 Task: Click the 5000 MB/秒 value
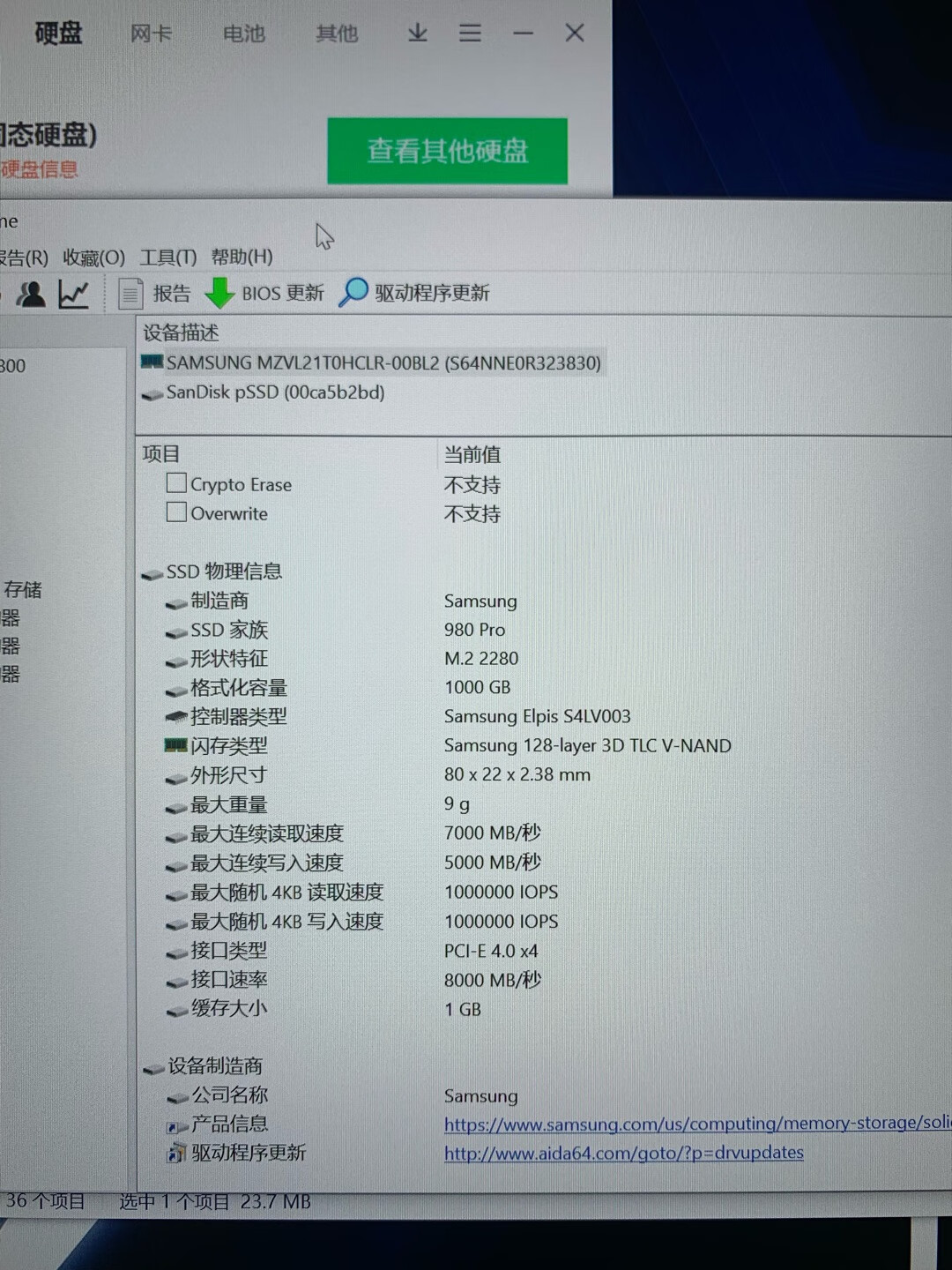click(x=493, y=862)
